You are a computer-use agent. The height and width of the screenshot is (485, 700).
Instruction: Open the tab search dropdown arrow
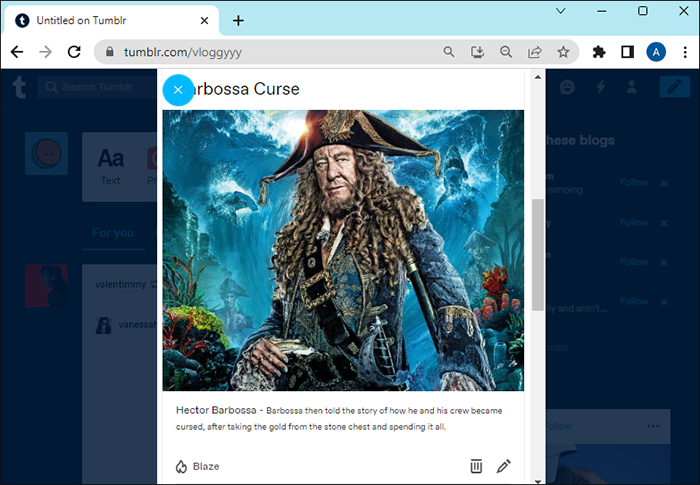click(x=561, y=11)
